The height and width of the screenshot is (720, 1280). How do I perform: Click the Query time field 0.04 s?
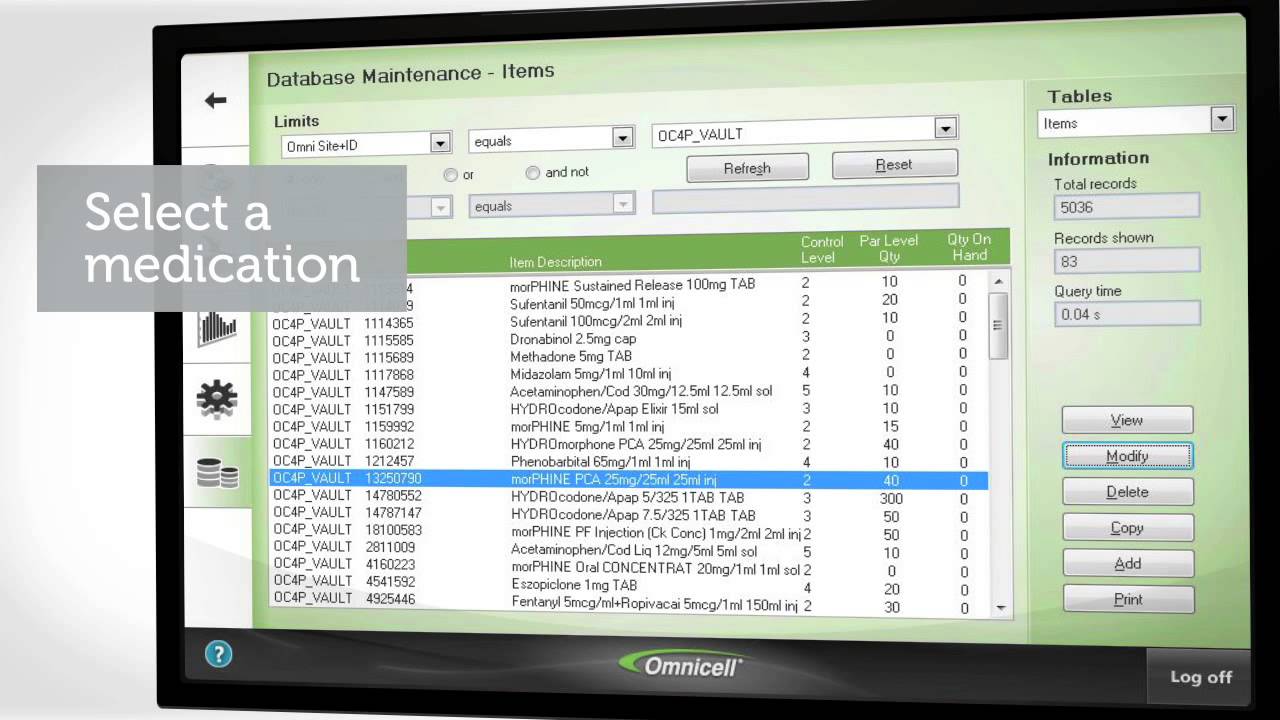pyautogui.click(x=1126, y=314)
